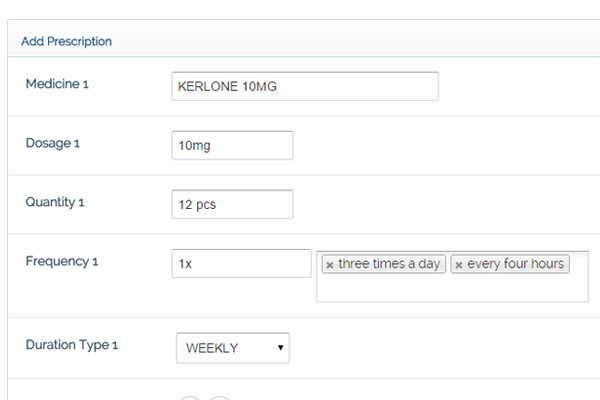Click the dropdown arrow on WEEKLY selector
The height and width of the screenshot is (400, 600).
(280, 348)
